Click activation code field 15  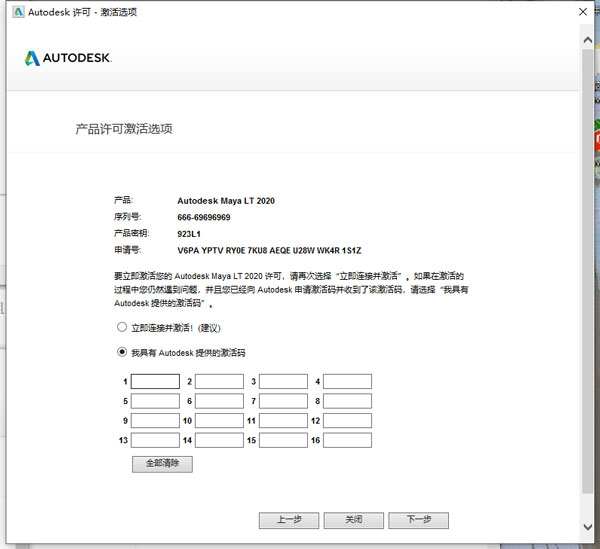point(283,440)
